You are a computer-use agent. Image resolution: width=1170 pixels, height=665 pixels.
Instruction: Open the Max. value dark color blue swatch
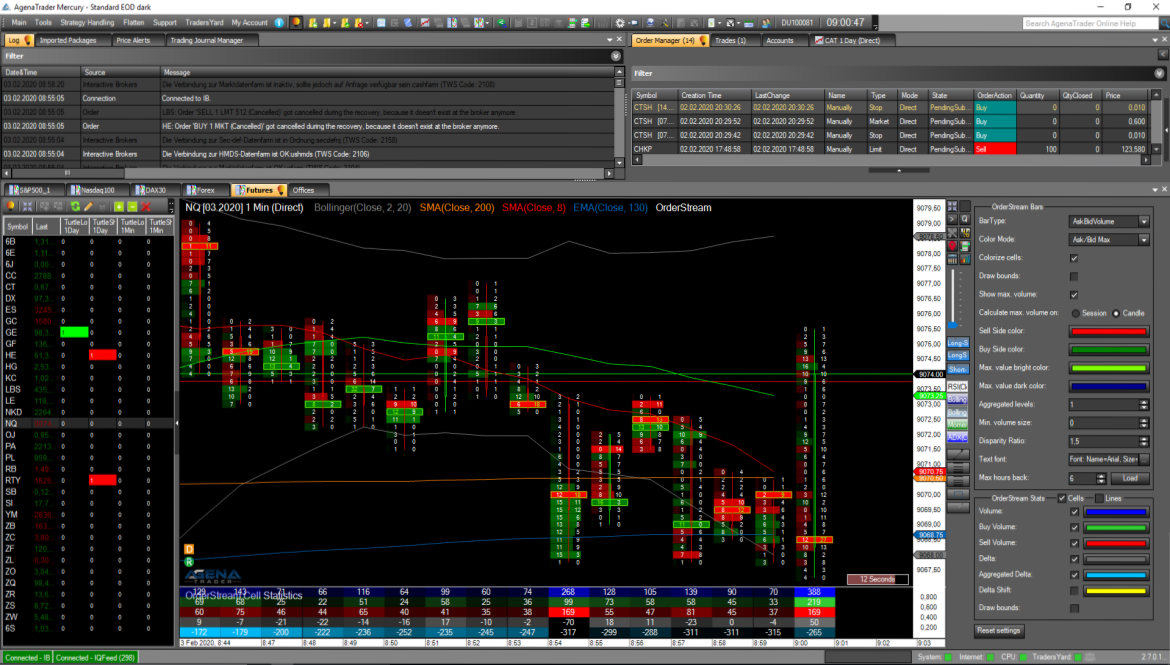coord(1109,387)
